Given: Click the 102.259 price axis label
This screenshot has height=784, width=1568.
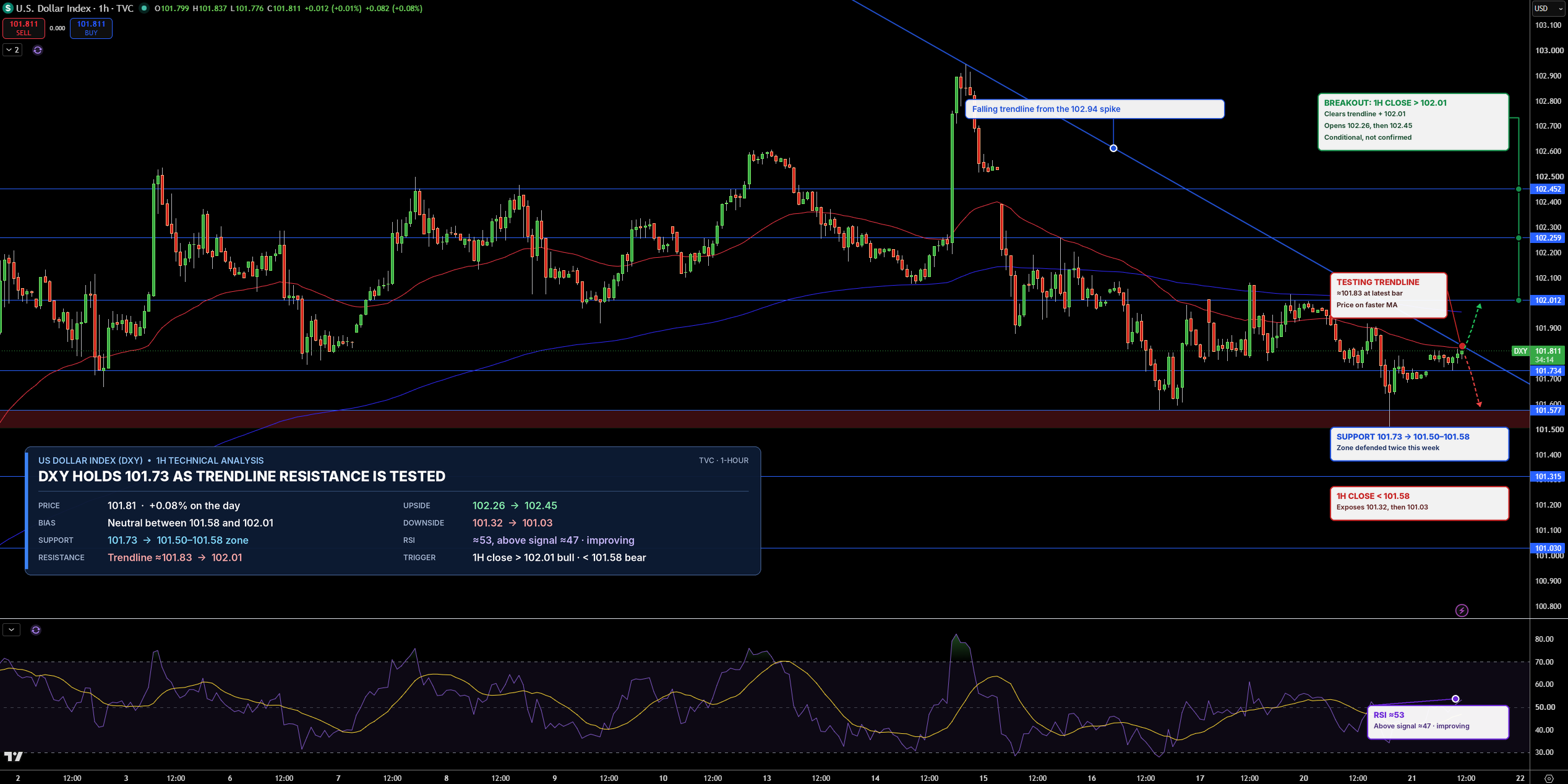Looking at the screenshot, I should [x=1548, y=237].
